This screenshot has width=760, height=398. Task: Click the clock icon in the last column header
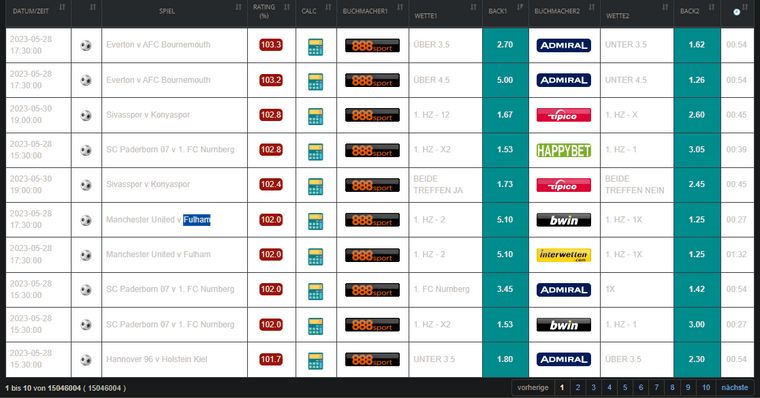click(737, 12)
